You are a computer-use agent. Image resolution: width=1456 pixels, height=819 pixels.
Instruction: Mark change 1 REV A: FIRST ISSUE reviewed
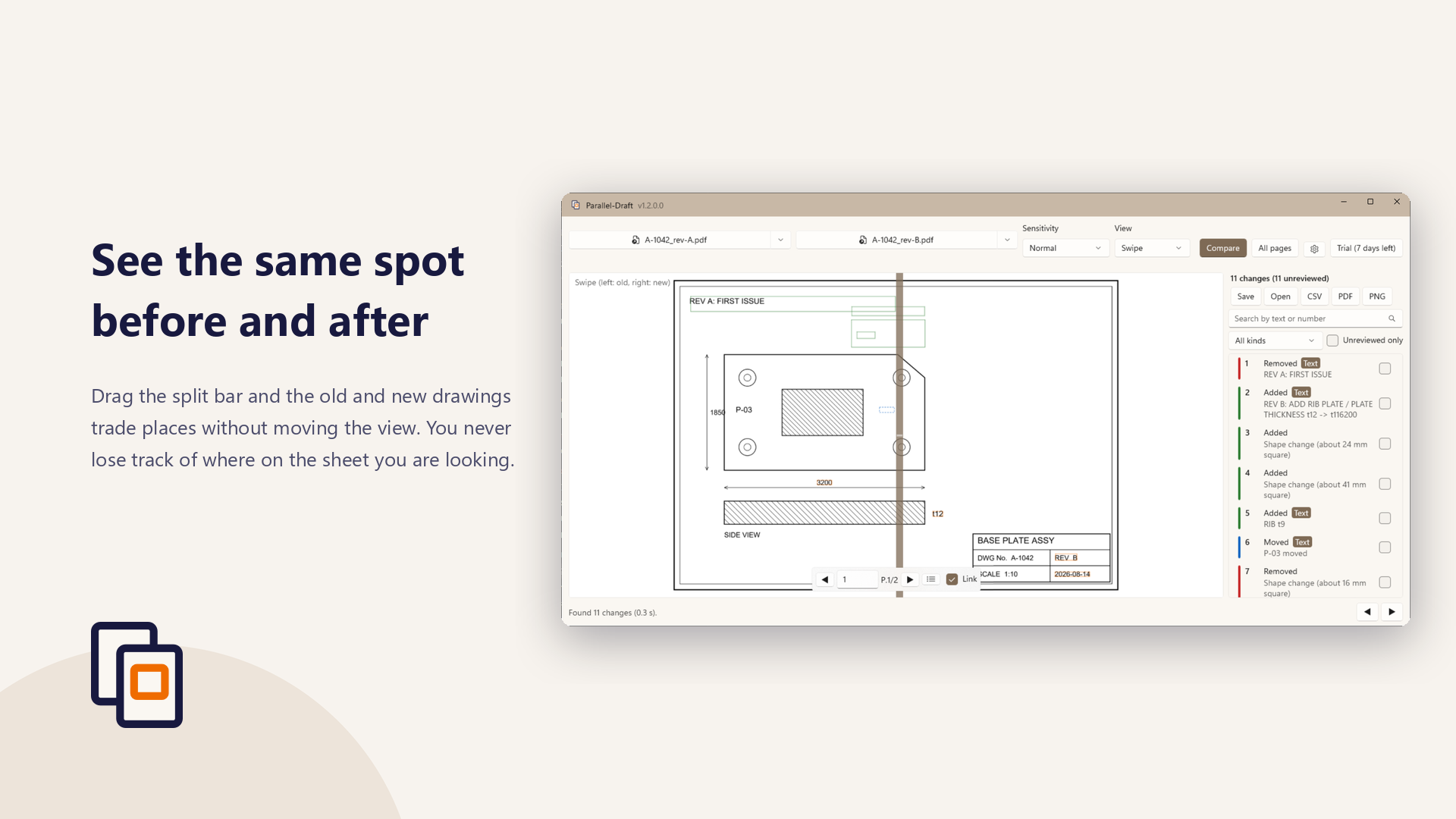point(1385,369)
